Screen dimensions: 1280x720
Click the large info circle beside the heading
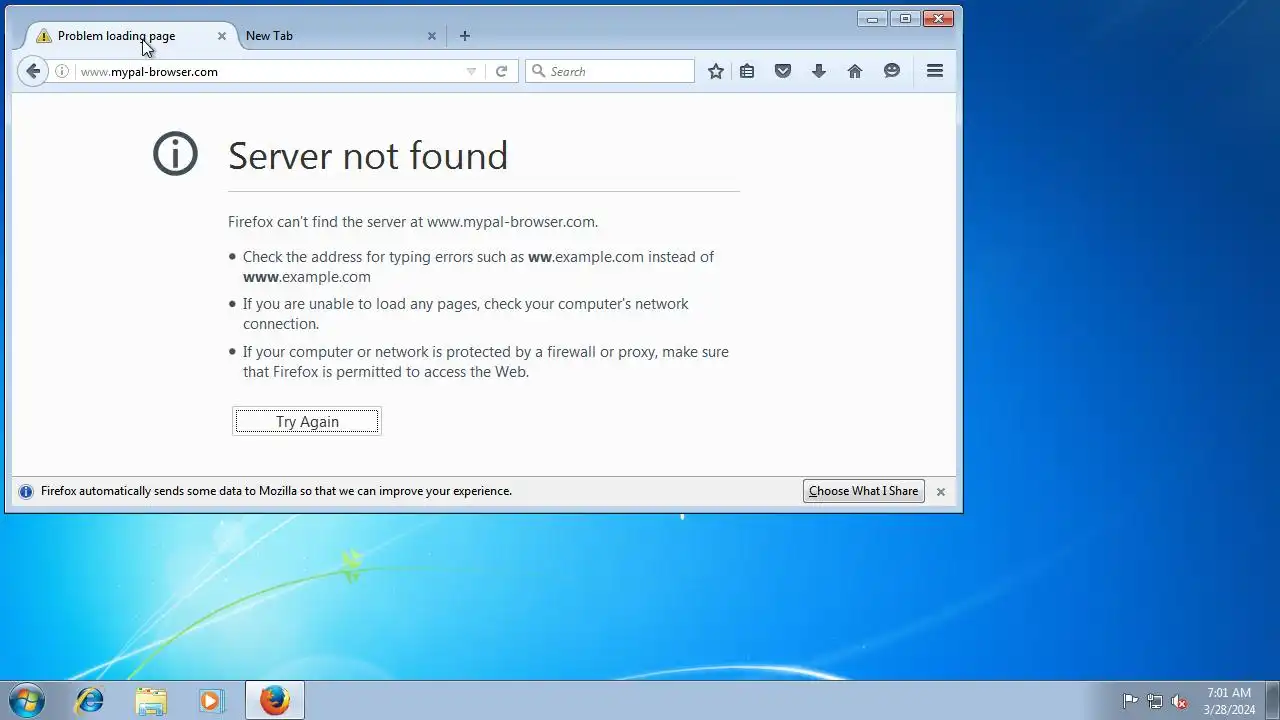point(175,154)
